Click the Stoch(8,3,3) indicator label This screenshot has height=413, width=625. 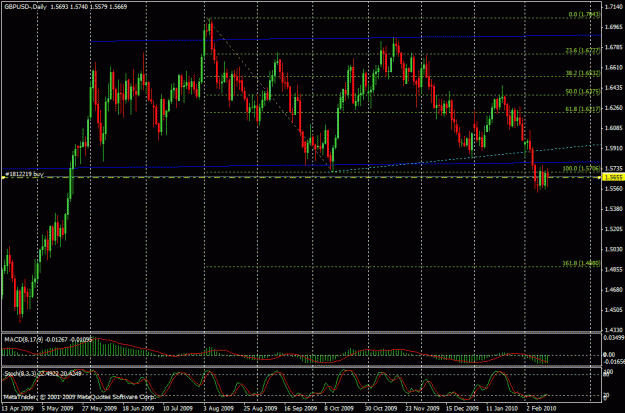[x=43, y=374]
